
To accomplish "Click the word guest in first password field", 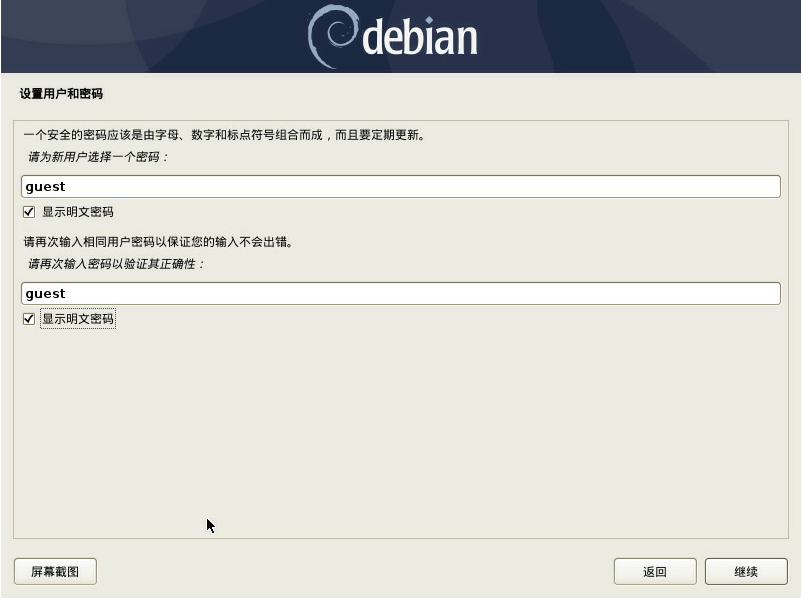I will click(x=46, y=187).
